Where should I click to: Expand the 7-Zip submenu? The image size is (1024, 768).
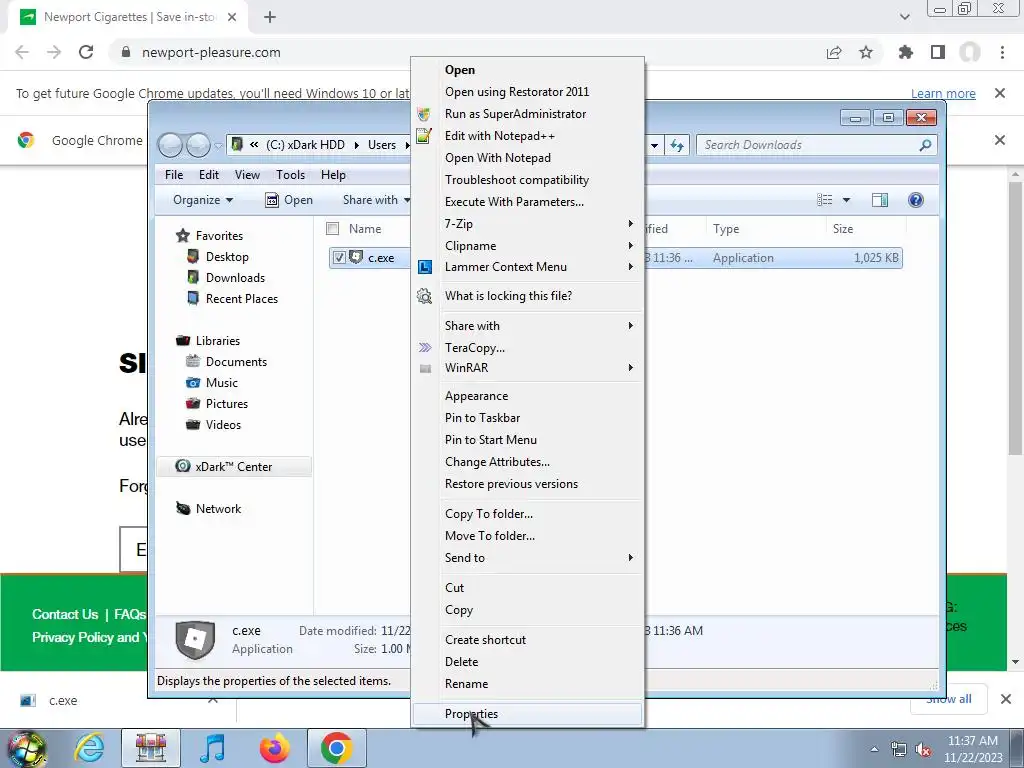click(x=527, y=223)
